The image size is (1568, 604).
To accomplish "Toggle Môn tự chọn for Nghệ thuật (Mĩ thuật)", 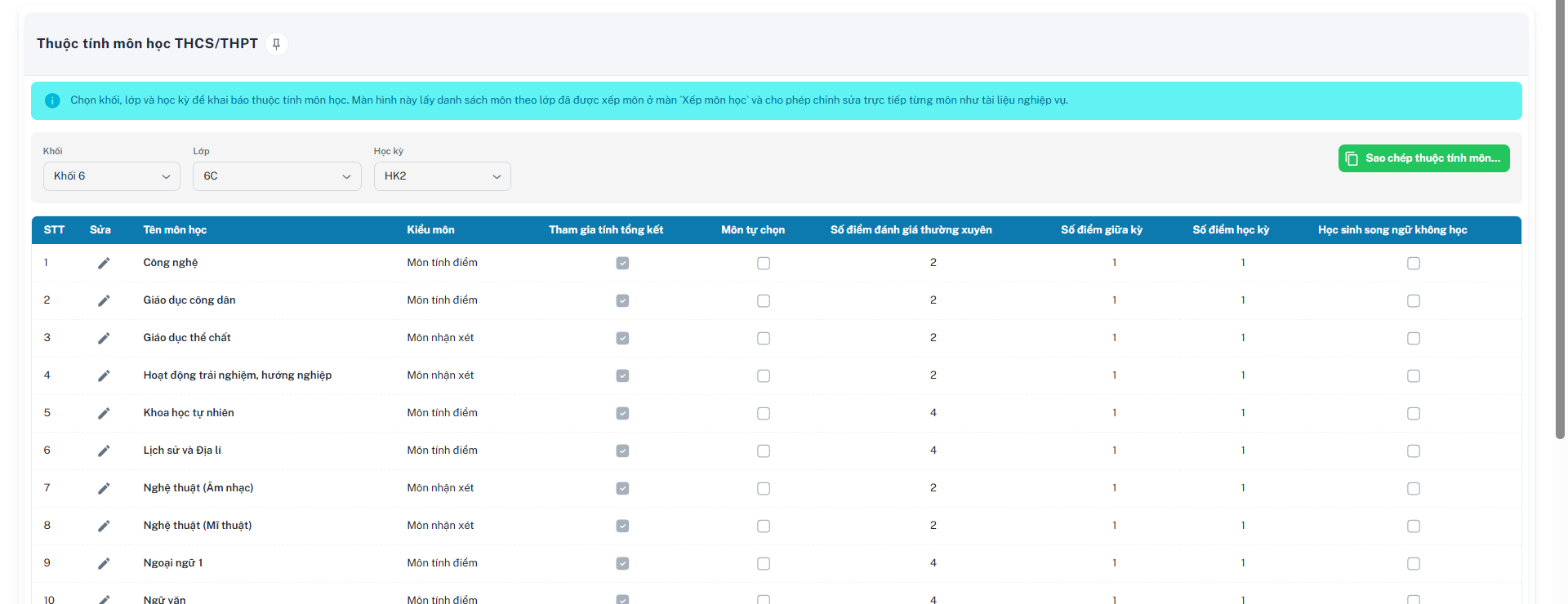I will [x=764, y=526].
